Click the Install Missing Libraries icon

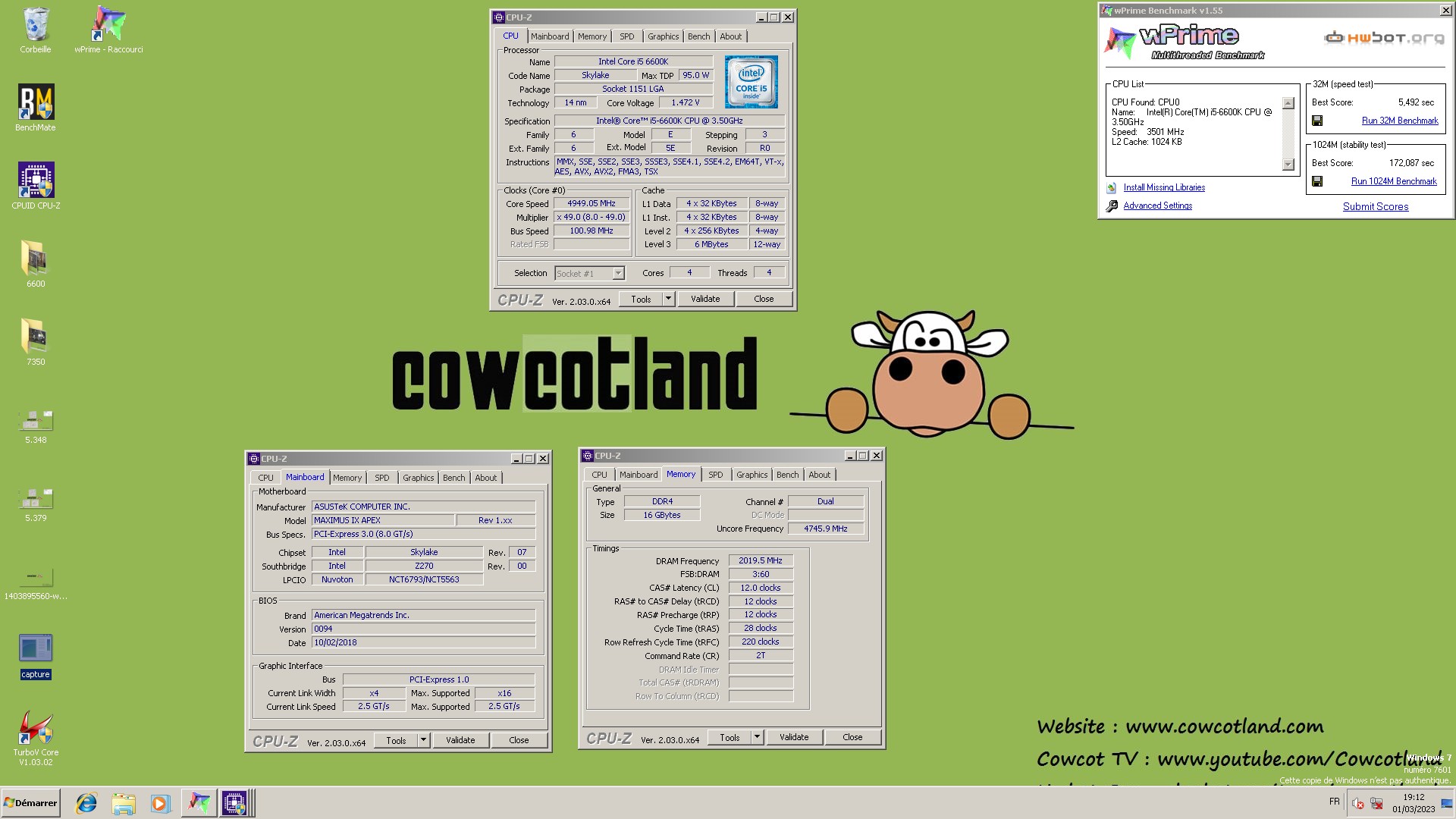click(1112, 187)
